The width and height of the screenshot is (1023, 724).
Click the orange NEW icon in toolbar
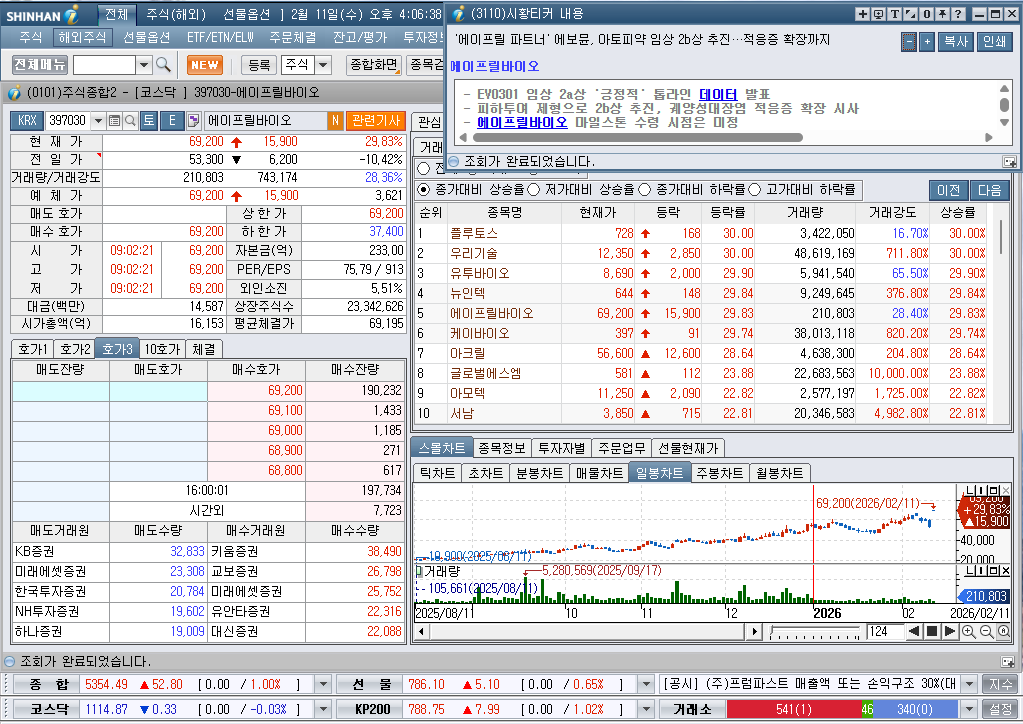click(205, 65)
